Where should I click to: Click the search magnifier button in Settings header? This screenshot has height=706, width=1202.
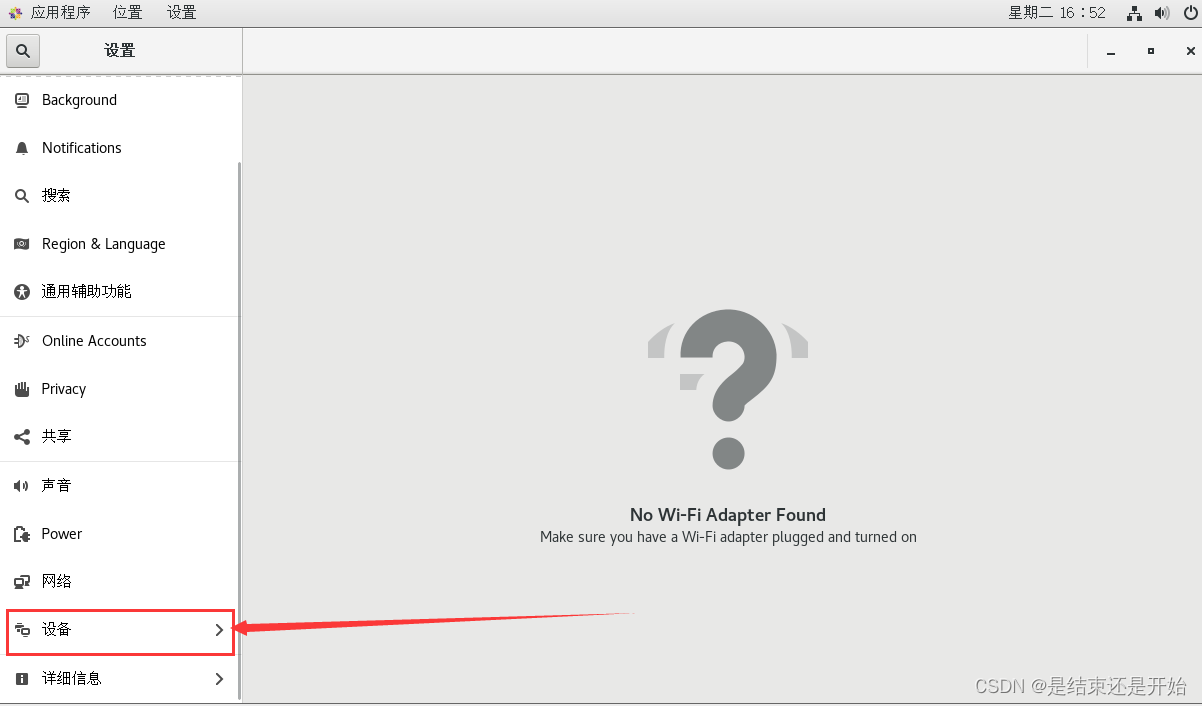coord(23,50)
